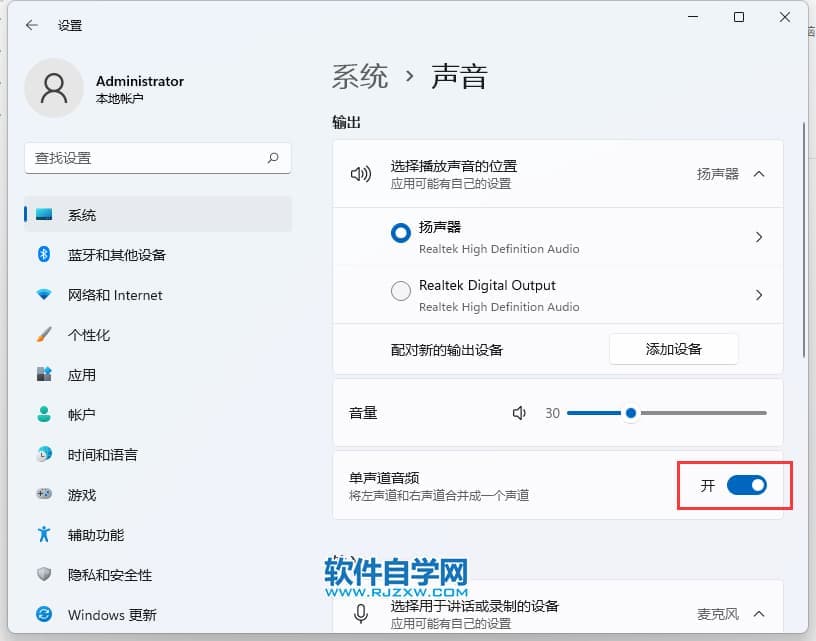Click the back arrow in the title bar

(x=31, y=25)
